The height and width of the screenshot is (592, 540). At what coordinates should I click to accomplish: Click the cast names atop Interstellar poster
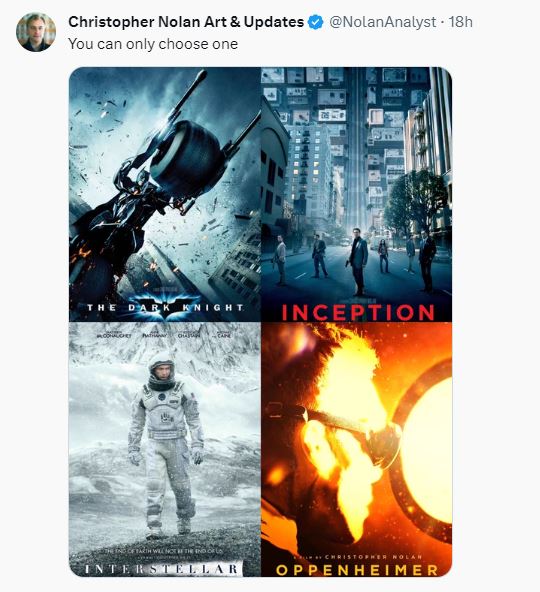pos(164,334)
